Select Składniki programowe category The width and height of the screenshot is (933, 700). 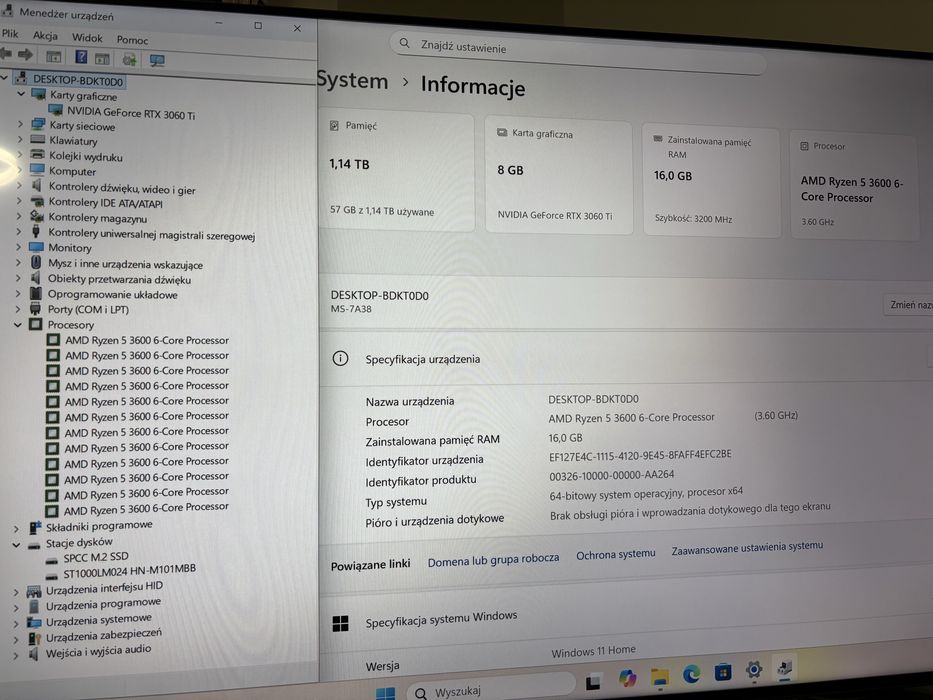click(x=99, y=526)
